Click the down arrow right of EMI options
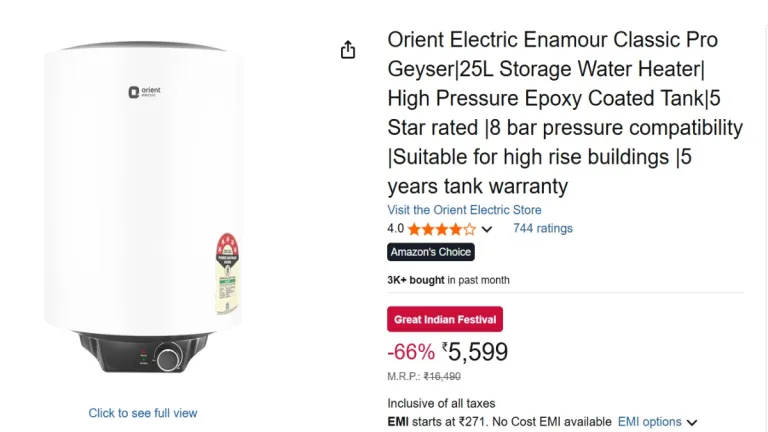This screenshot has width=768, height=432. 692,423
